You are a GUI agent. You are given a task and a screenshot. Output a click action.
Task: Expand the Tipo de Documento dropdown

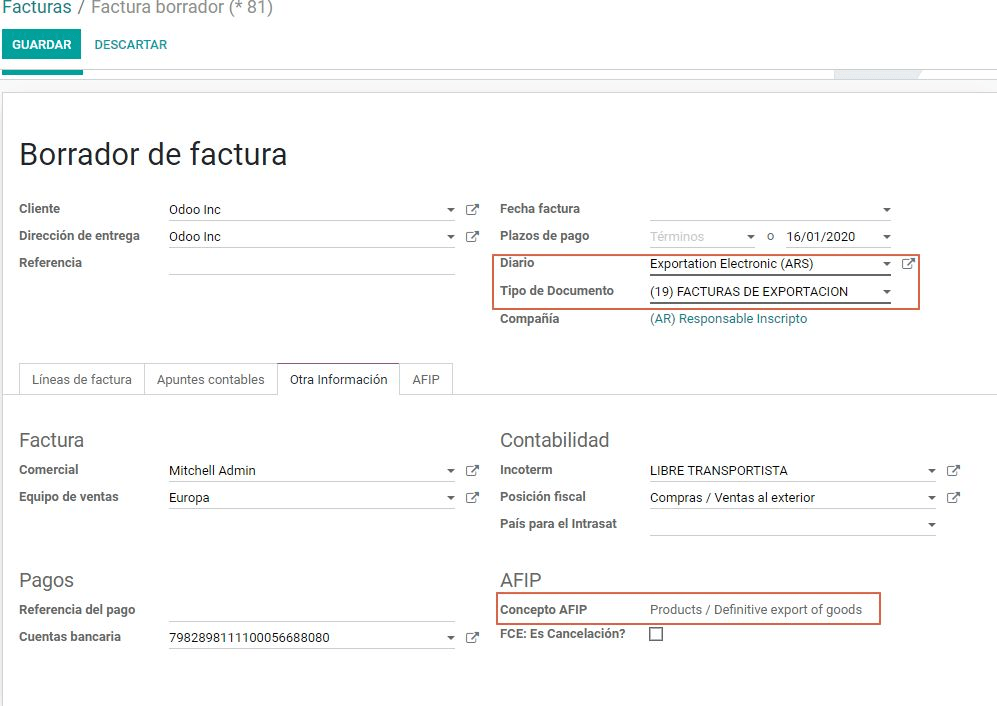pyautogui.click(x=886, y=292)
